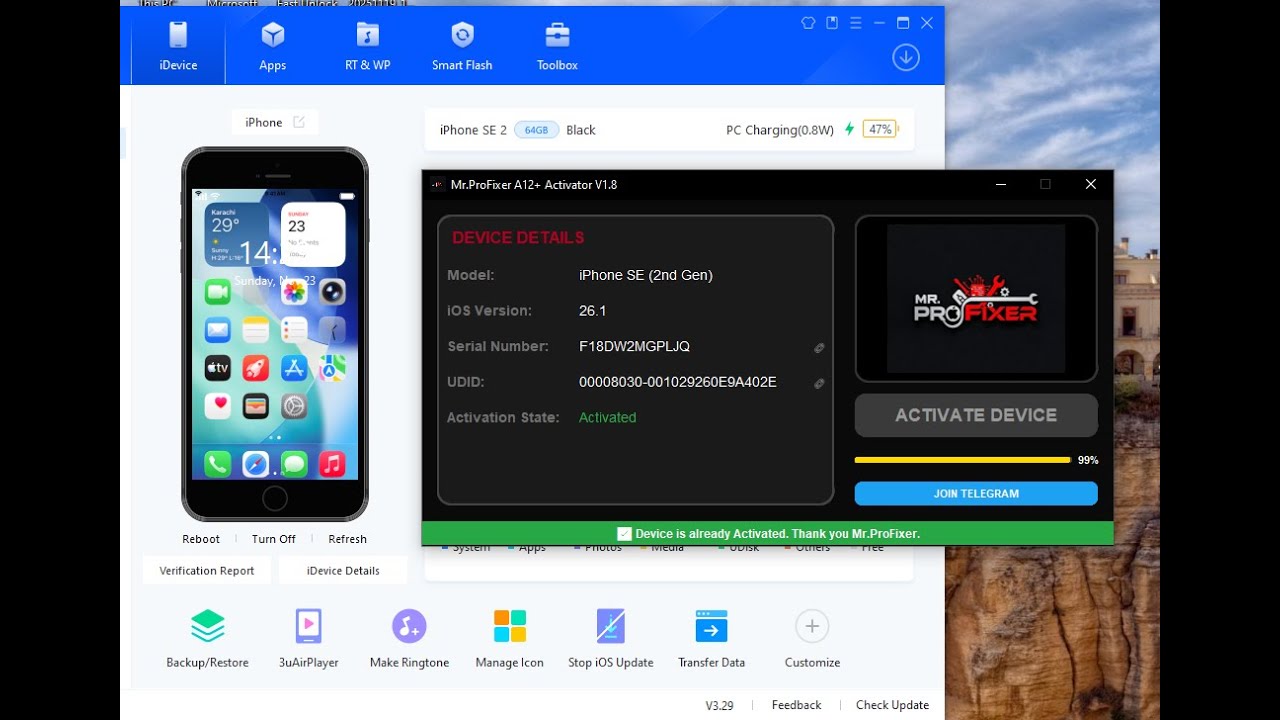Click Music icon in phone dock

(332, 464)
